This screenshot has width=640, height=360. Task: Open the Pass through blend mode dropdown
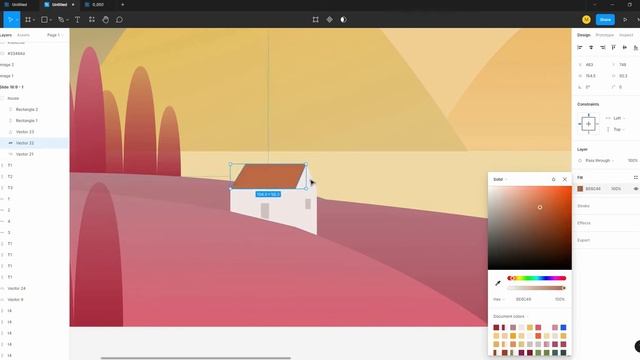point(599,160)
